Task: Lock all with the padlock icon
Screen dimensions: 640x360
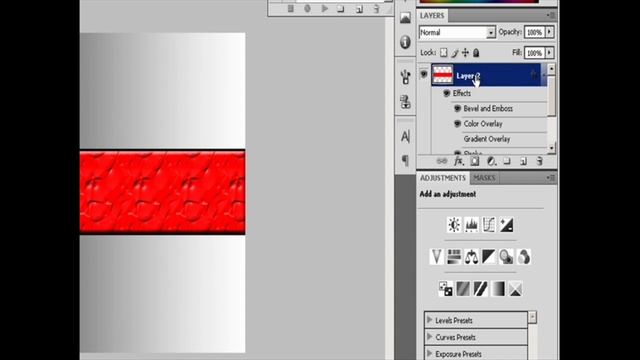Action: [476, 53]
